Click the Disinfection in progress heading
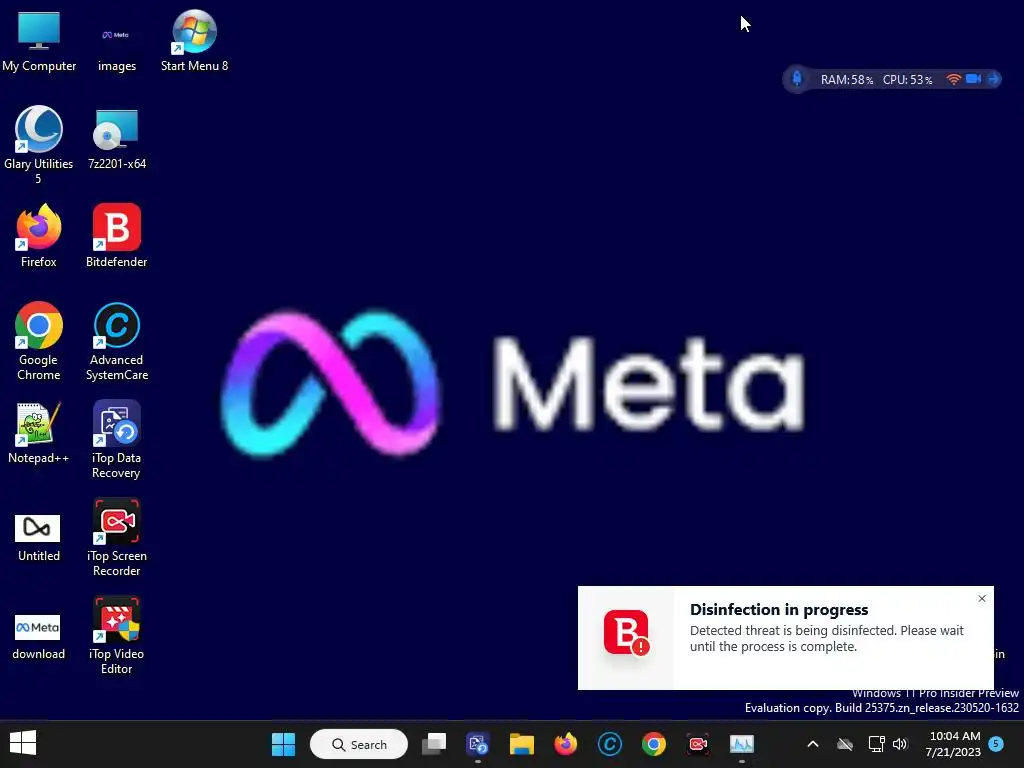Image resolution: width=1024 pixels, height=768 pixels. [x=779, y=609]
